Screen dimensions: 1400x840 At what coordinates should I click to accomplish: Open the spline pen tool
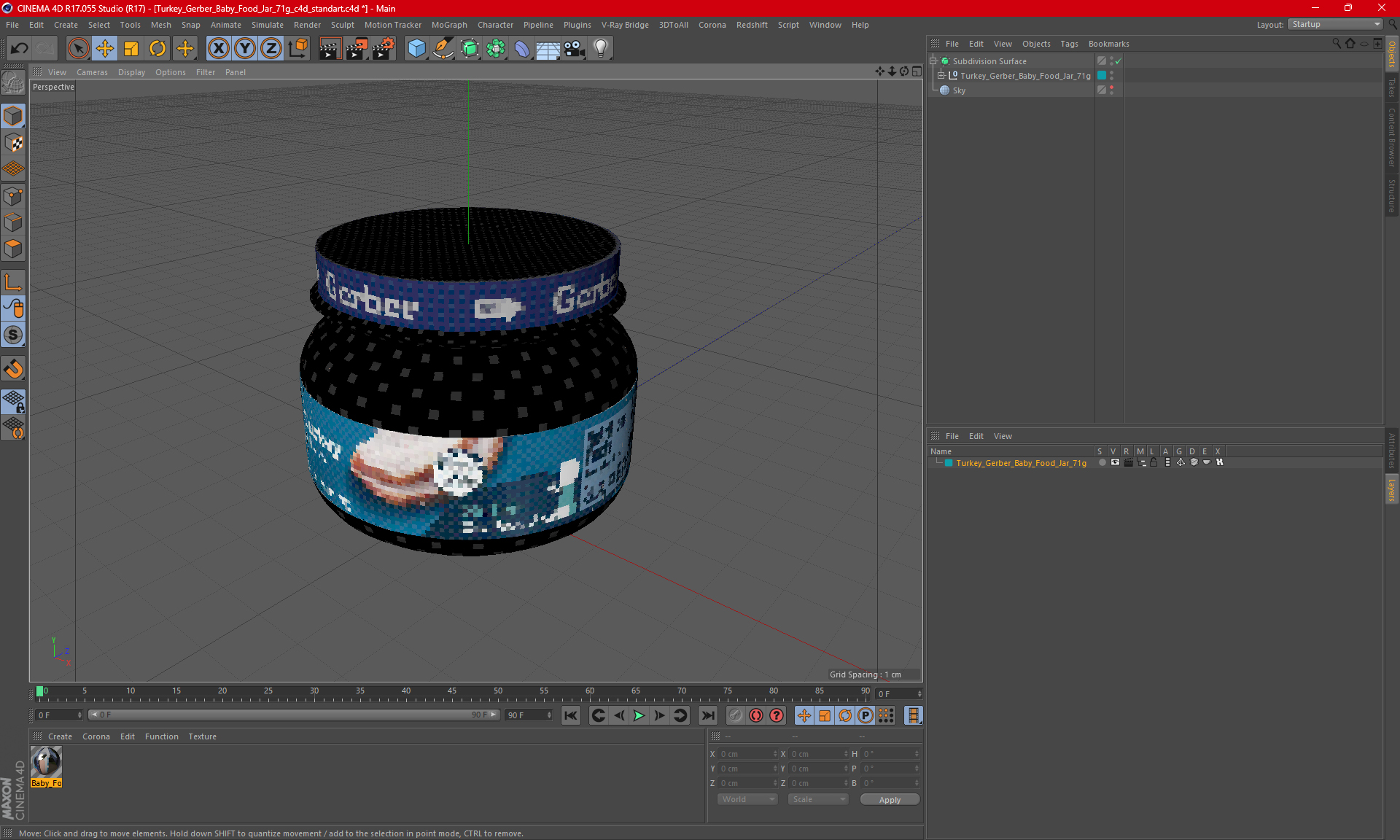point(443,49)
